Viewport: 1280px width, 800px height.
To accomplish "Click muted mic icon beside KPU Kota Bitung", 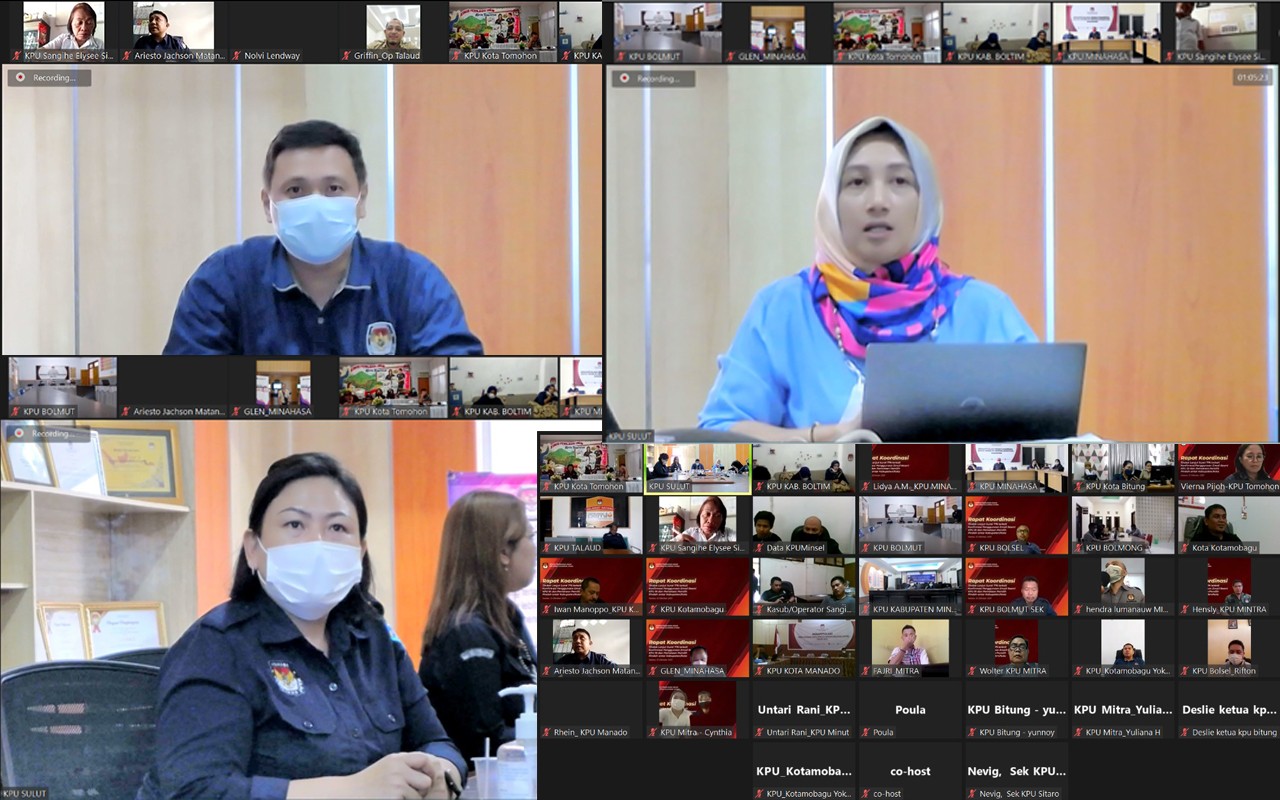I will [1079, 487].
